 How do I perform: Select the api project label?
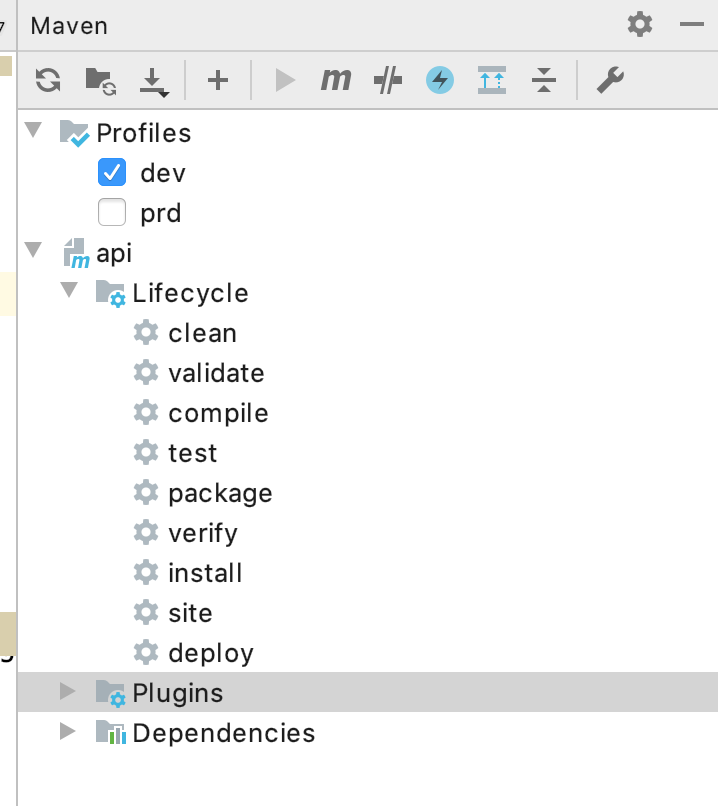point(114,254)
